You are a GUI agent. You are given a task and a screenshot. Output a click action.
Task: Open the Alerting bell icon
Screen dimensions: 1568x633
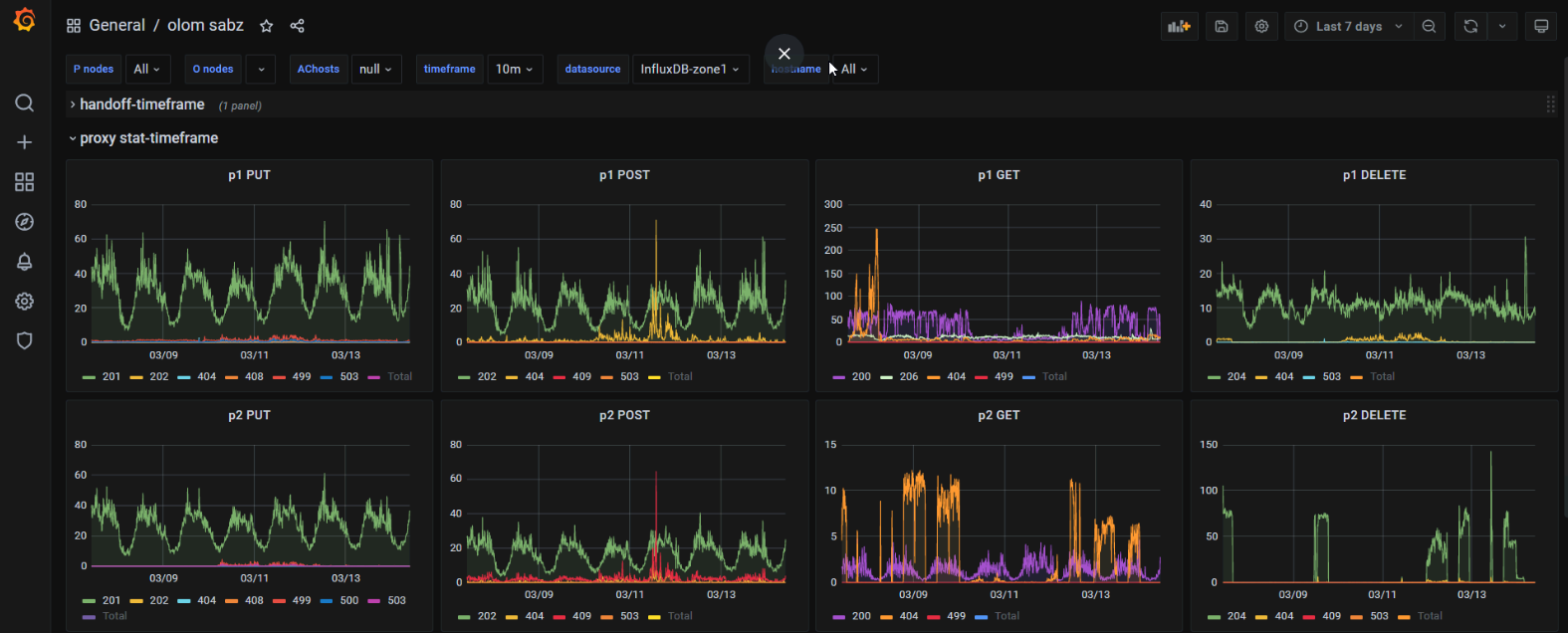pyautogui.click(x=25, y=262)
